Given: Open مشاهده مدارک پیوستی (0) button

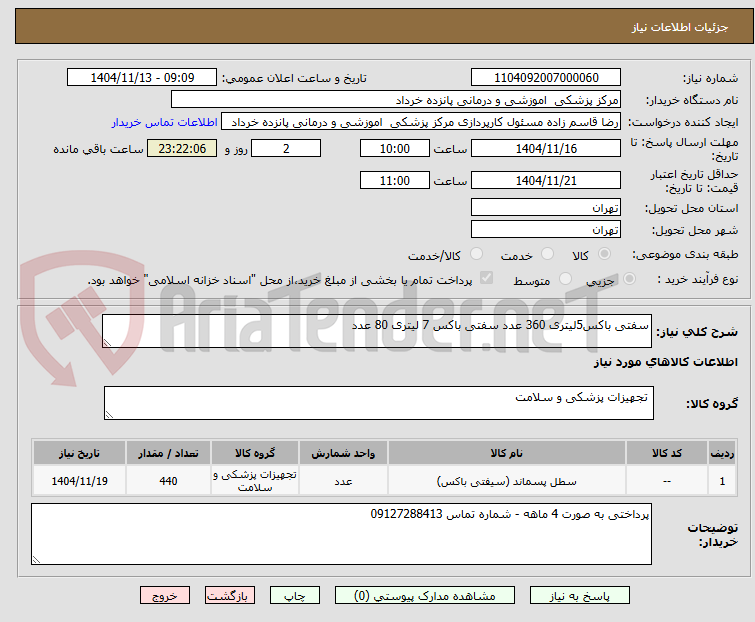Looking at the screenshot, I should click(425, 596).
